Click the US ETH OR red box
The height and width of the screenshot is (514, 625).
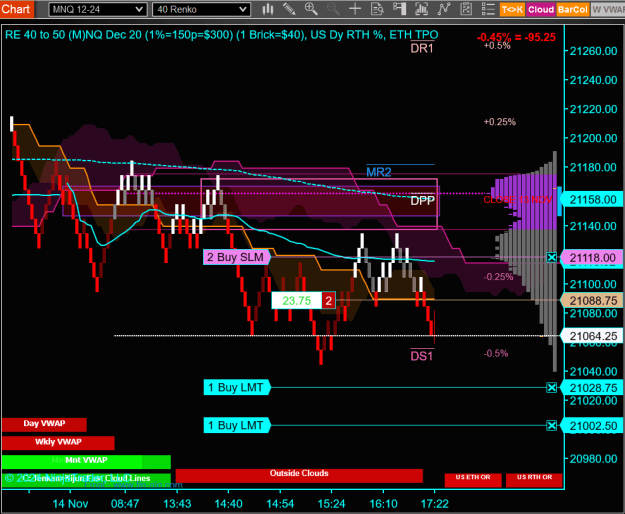click(473, 480)
